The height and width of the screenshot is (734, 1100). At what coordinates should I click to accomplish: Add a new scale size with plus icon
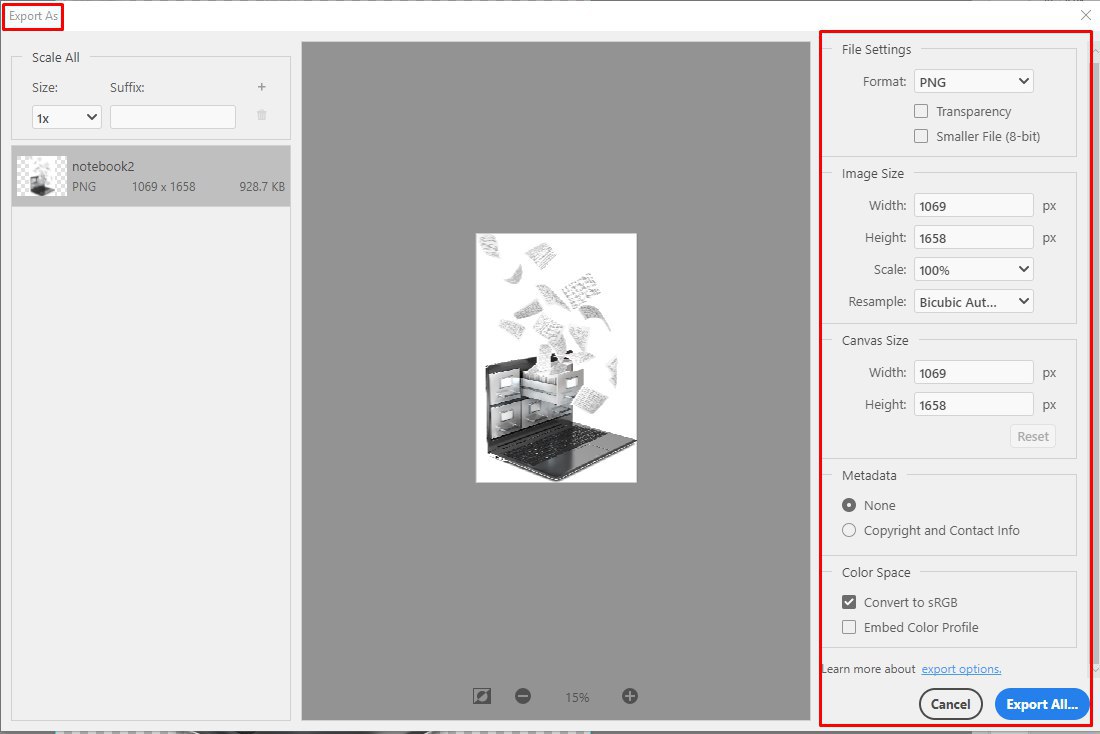(262, 87)
